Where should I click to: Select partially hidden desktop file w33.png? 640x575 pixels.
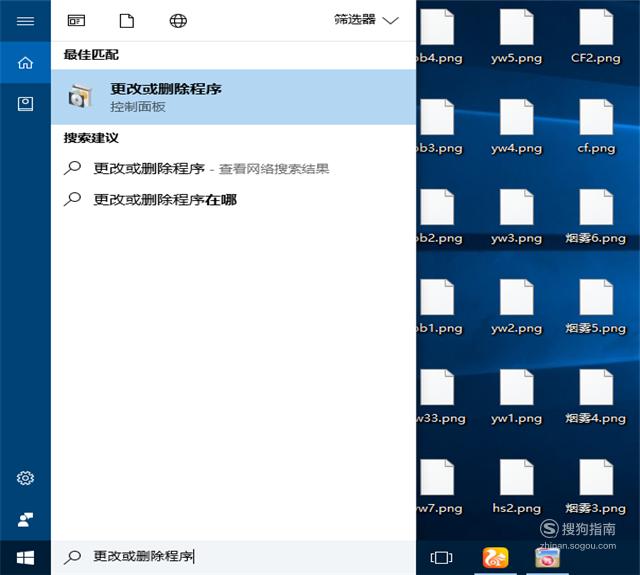(x=441, y=398)
